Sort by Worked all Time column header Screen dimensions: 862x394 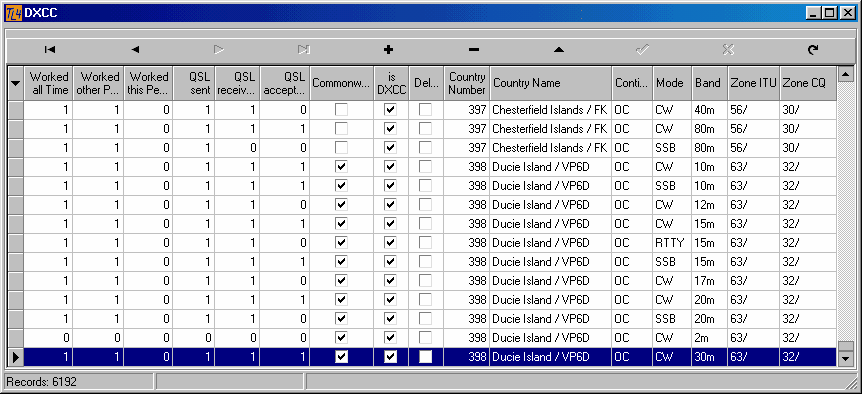[48, 83]
